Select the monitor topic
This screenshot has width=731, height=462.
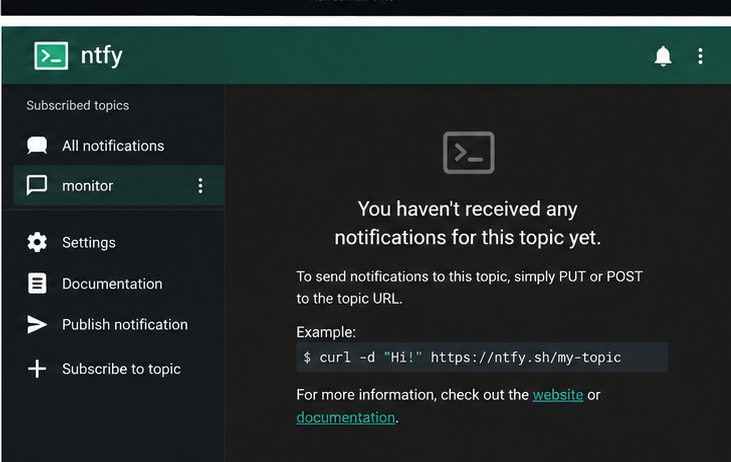click(118, 186)
